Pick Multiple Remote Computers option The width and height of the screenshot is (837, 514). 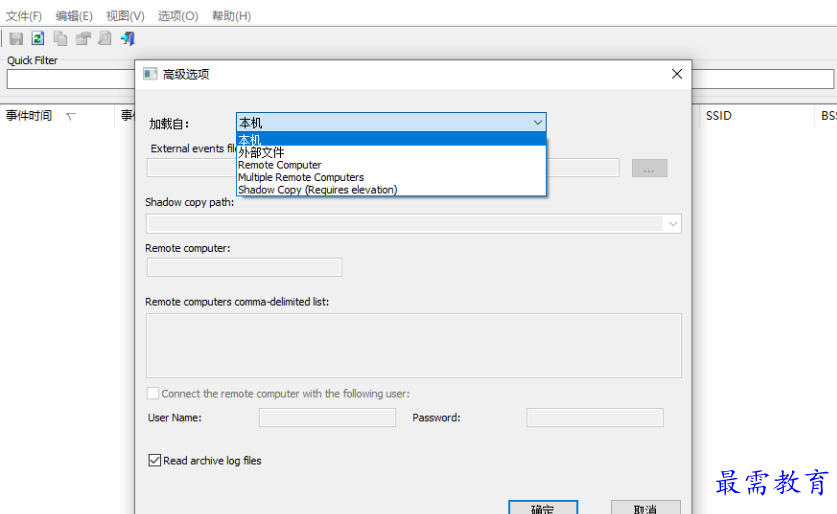tap(391, 177)
